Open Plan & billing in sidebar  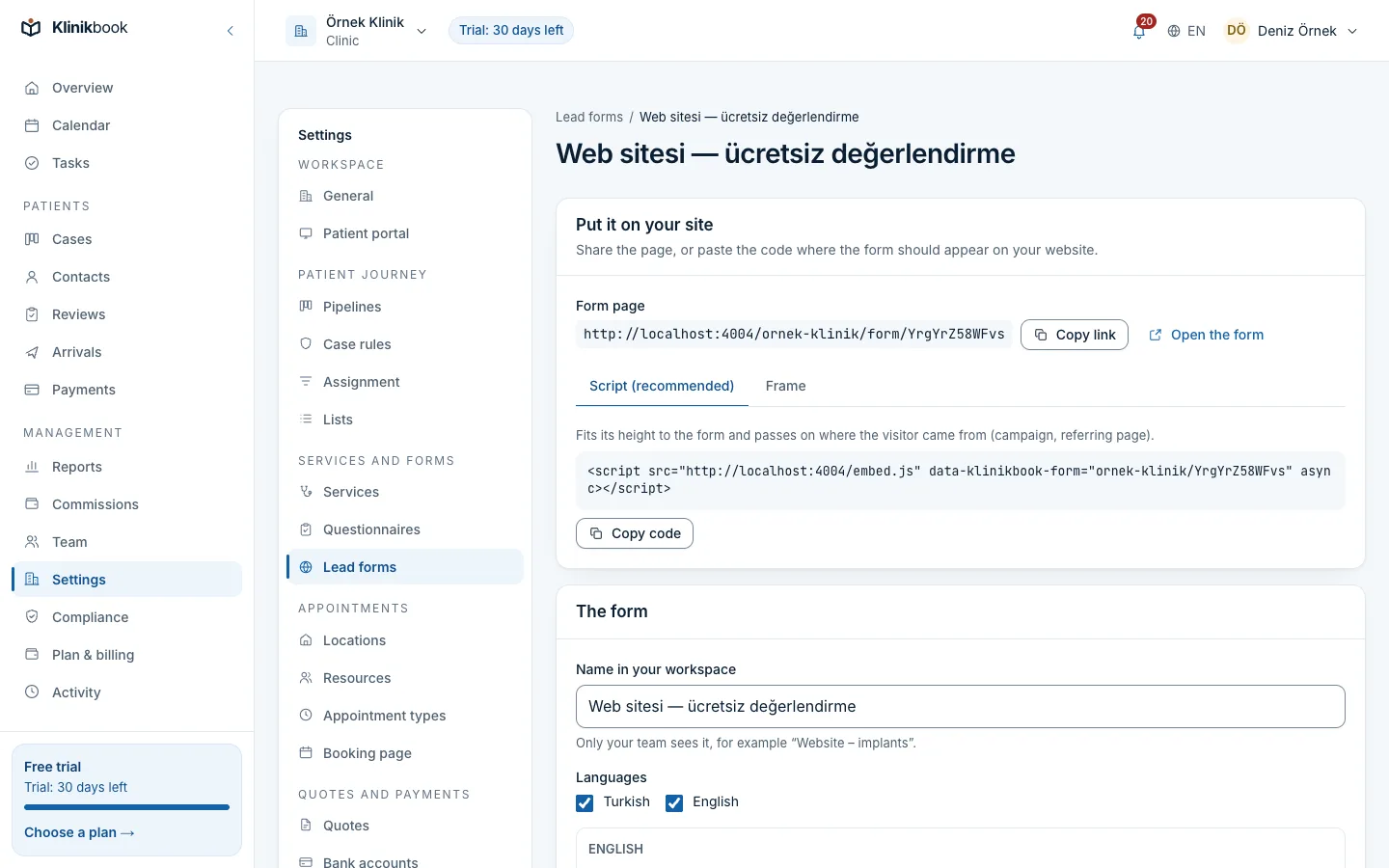tap(126, 655)
